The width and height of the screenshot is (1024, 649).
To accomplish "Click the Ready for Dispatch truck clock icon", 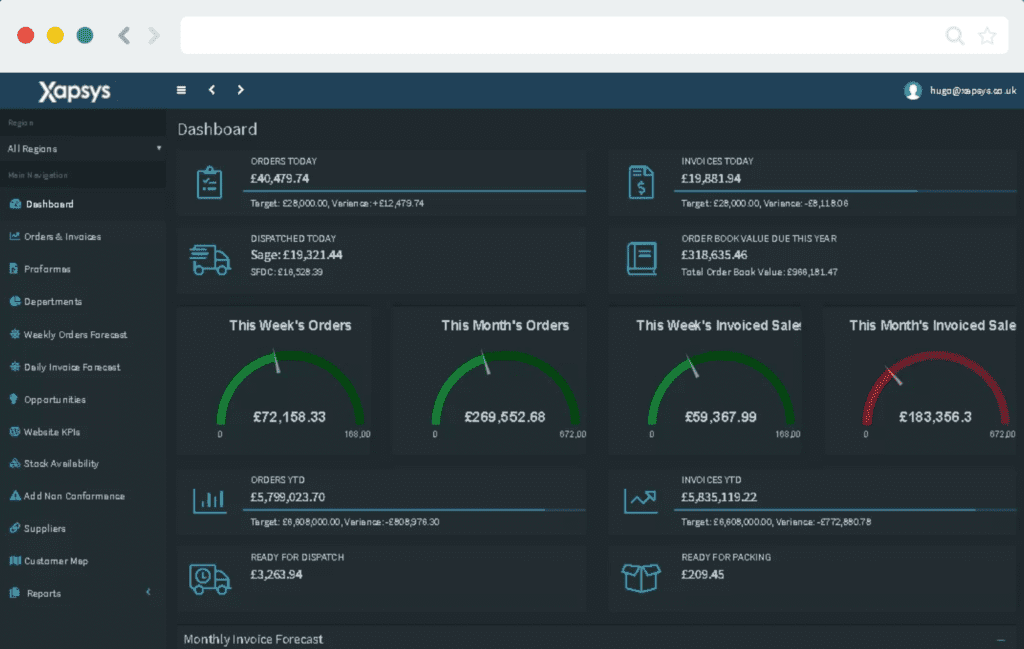I will click(x=209, y=578).
